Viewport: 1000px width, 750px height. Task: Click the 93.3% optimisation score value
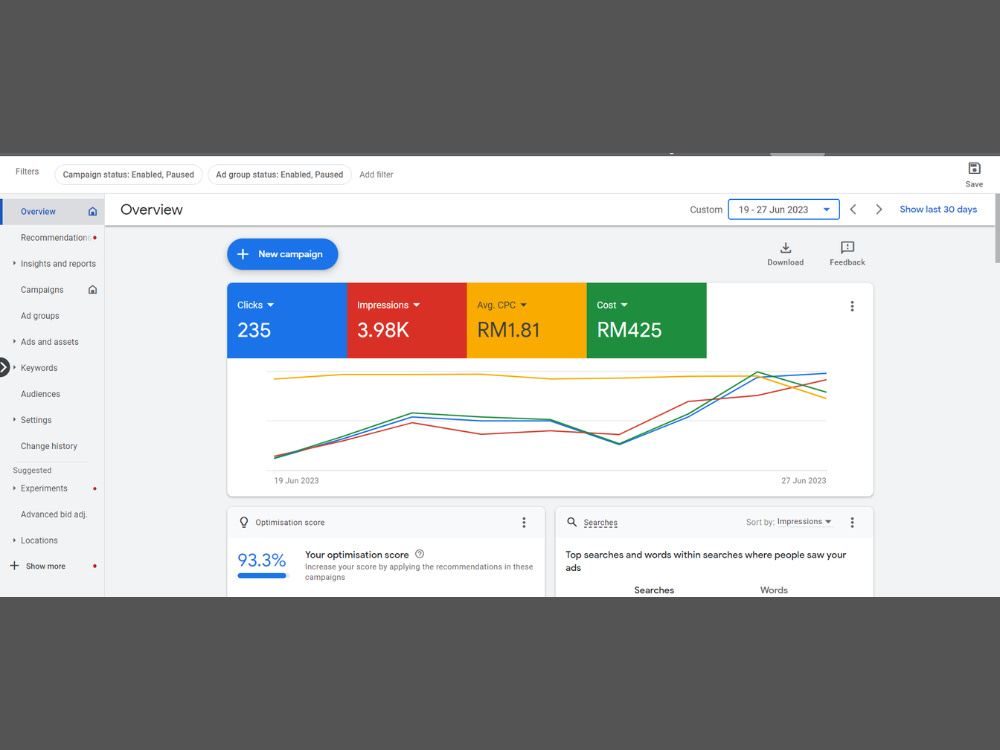261,560
